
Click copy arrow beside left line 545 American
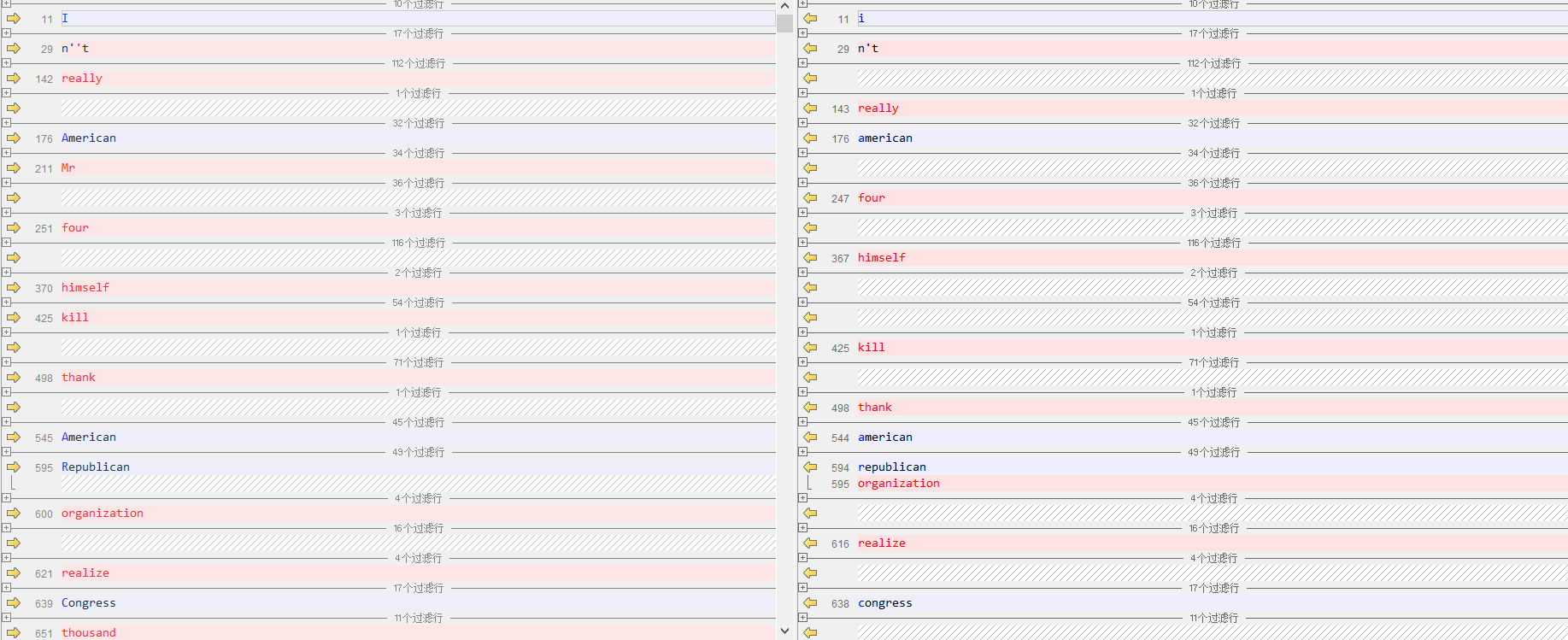[x=14, y=437]
